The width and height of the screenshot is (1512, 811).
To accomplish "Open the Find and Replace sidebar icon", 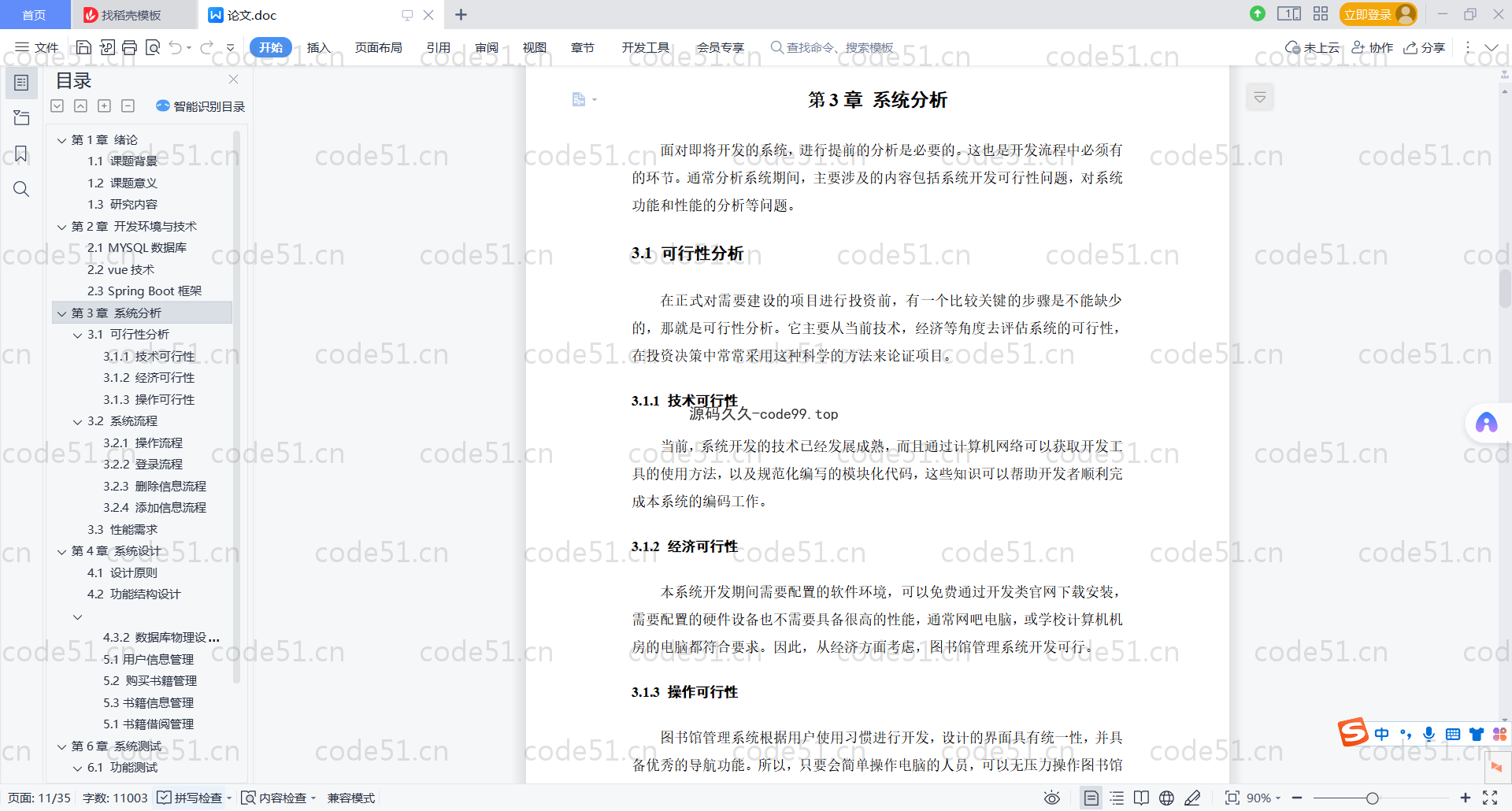I will click(x=21, y=189).
